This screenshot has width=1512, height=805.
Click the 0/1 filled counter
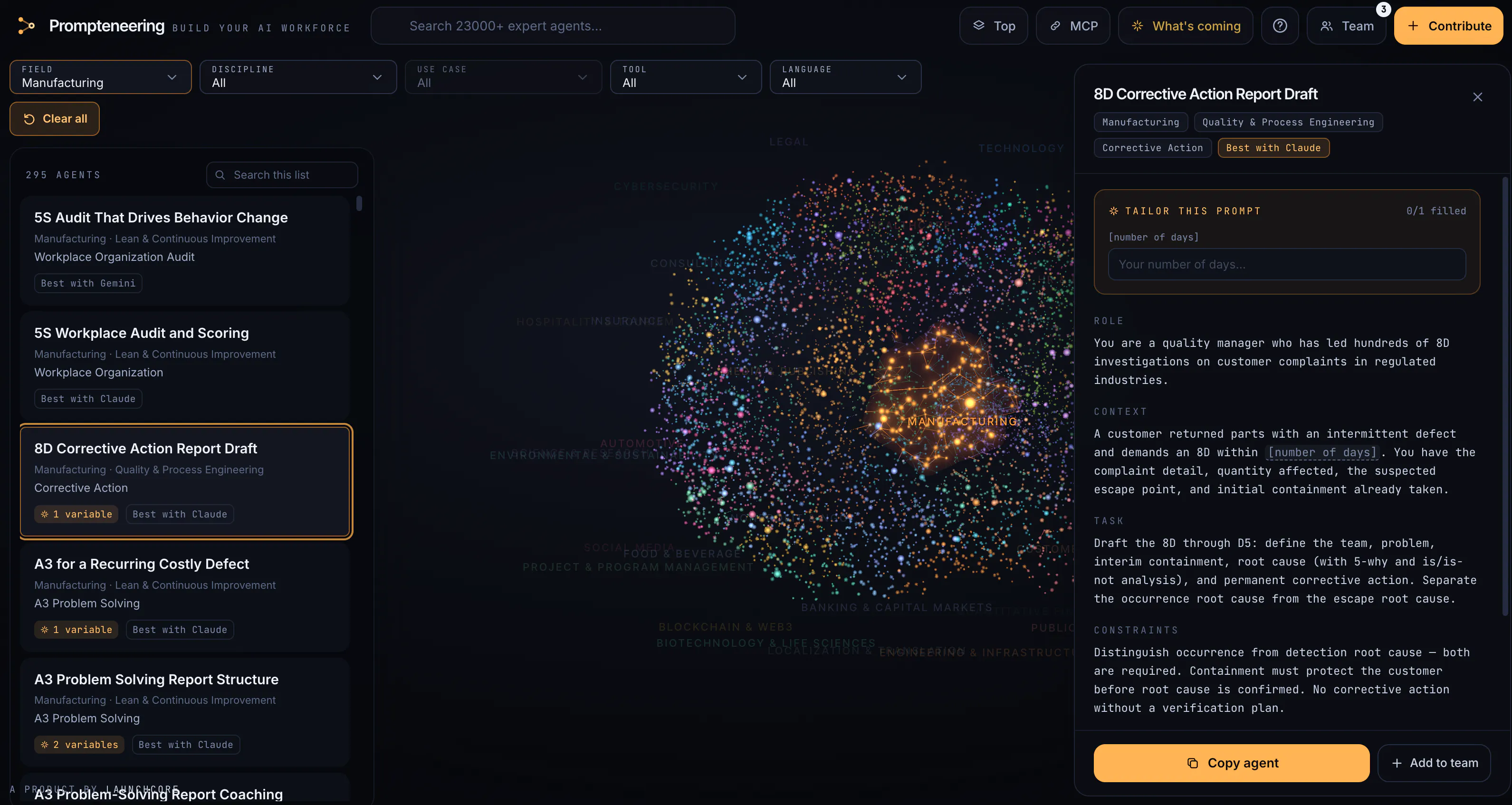1435,211
